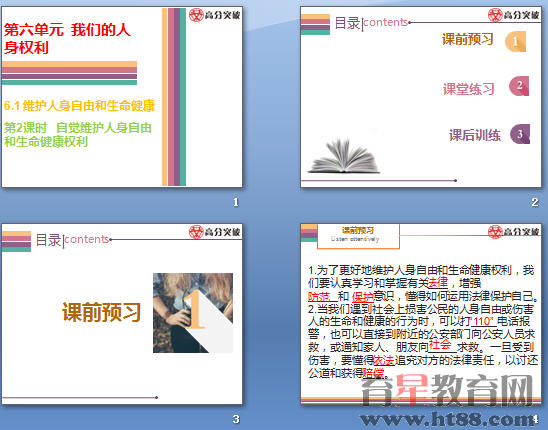Select slide 4 thumbnail with fill-in text
This screenshot has height=430, width=548.
[x=421, y=314]
